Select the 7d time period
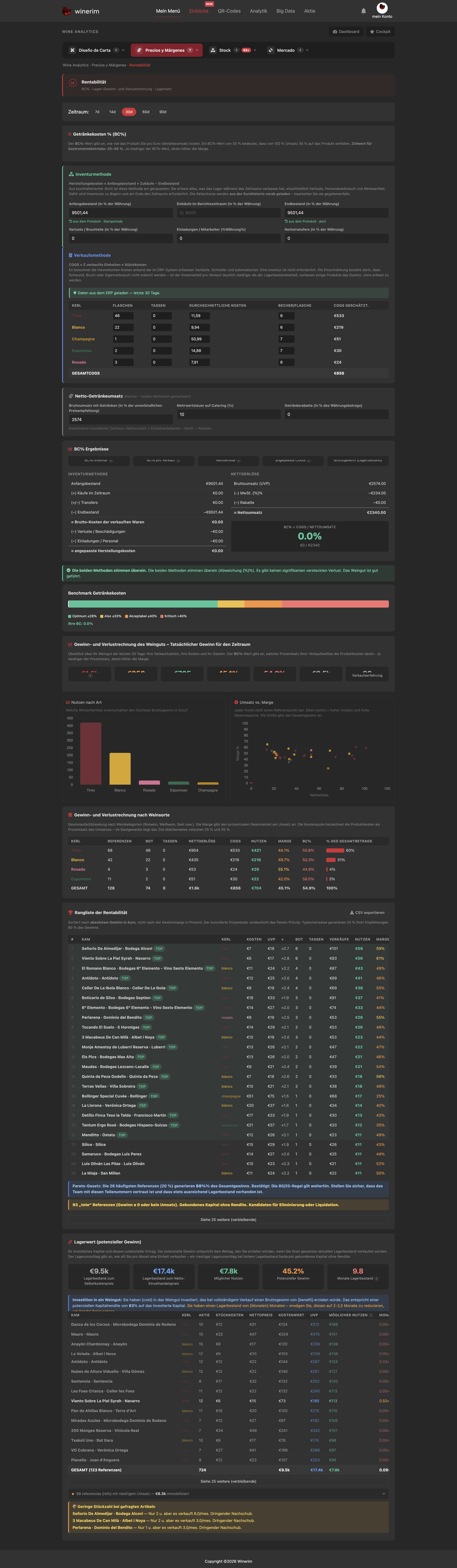Viewport: 457px width, 1568px height. [97, 112]
